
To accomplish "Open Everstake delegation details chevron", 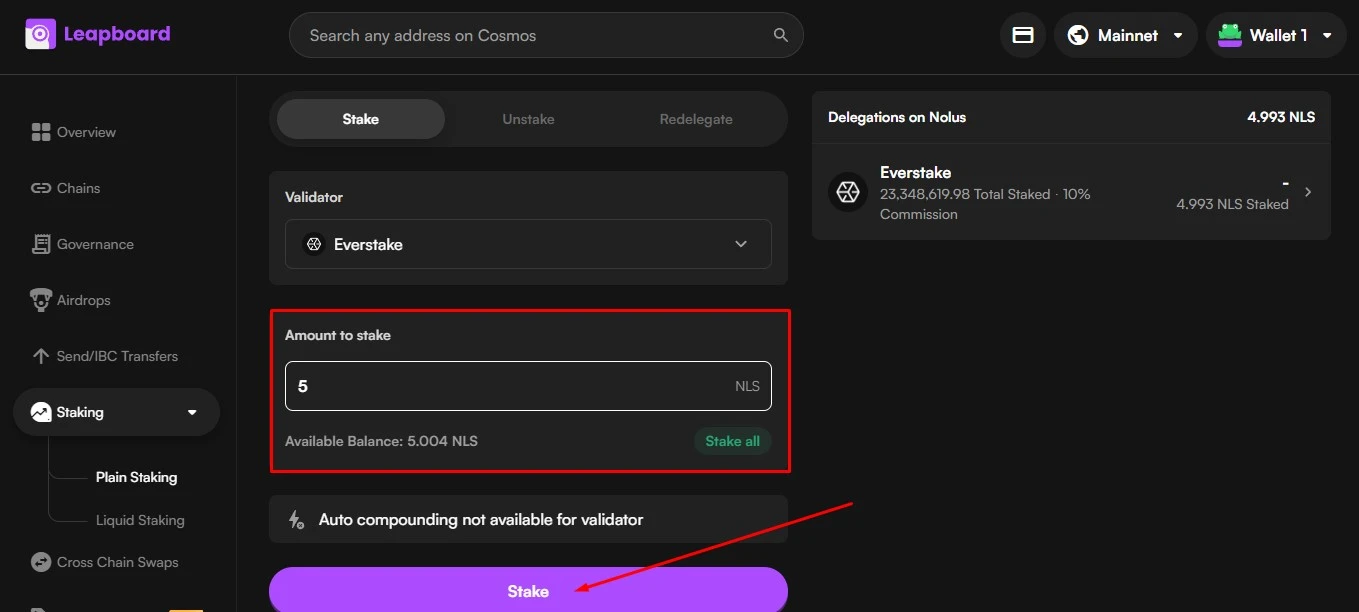I will [1308, 192].
